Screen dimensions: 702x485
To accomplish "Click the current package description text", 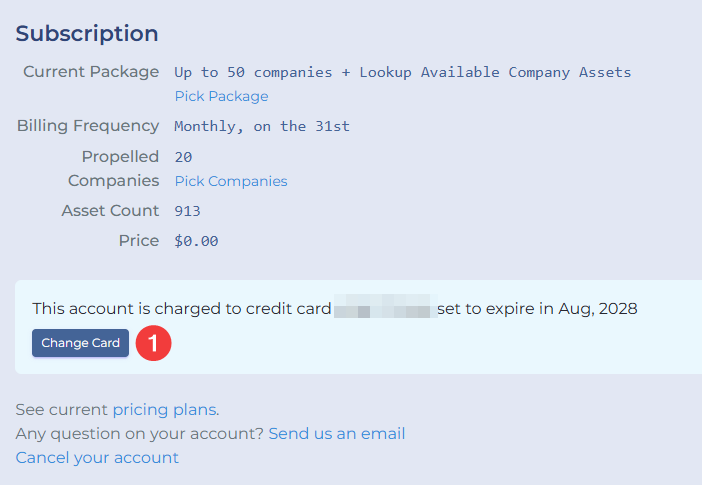I will (402, 72).
